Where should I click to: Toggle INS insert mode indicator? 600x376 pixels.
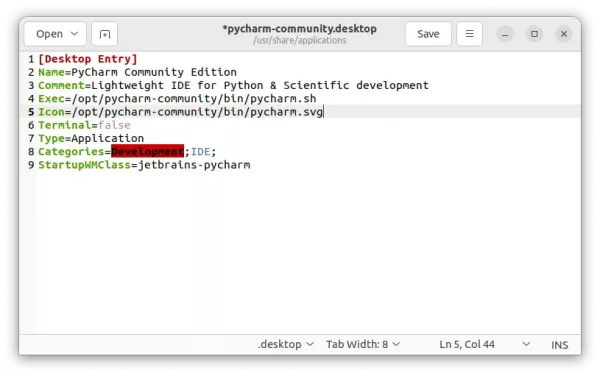click(559, 345)
